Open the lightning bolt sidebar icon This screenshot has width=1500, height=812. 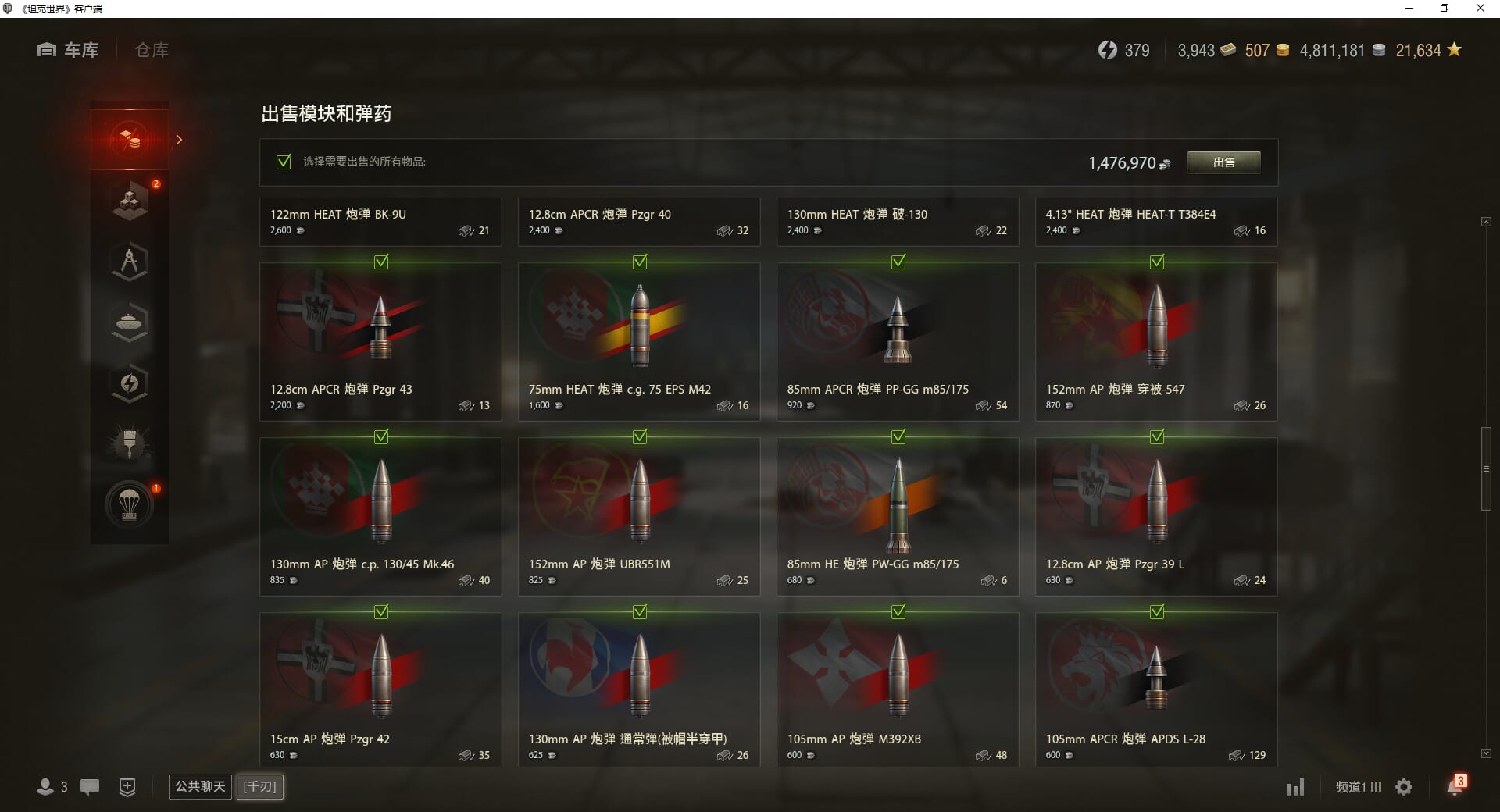pos(130,383)
